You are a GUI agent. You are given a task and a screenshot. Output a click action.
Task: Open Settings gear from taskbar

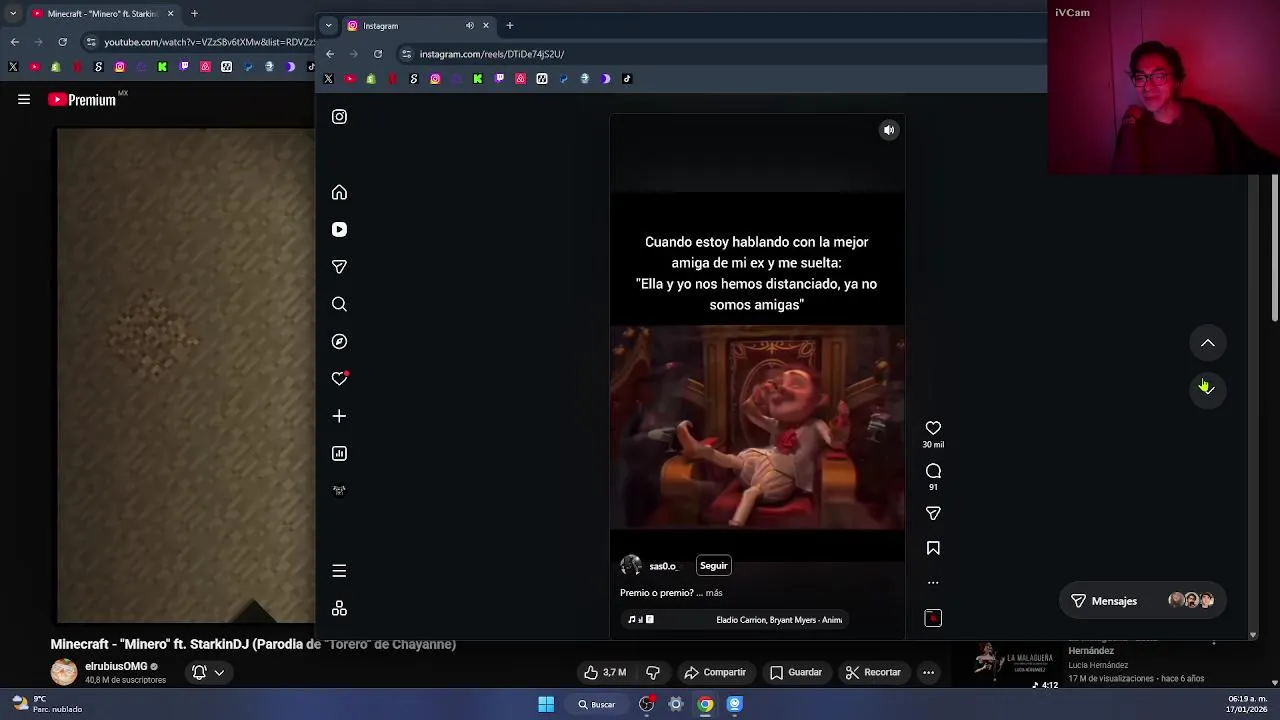pos(675,704)
